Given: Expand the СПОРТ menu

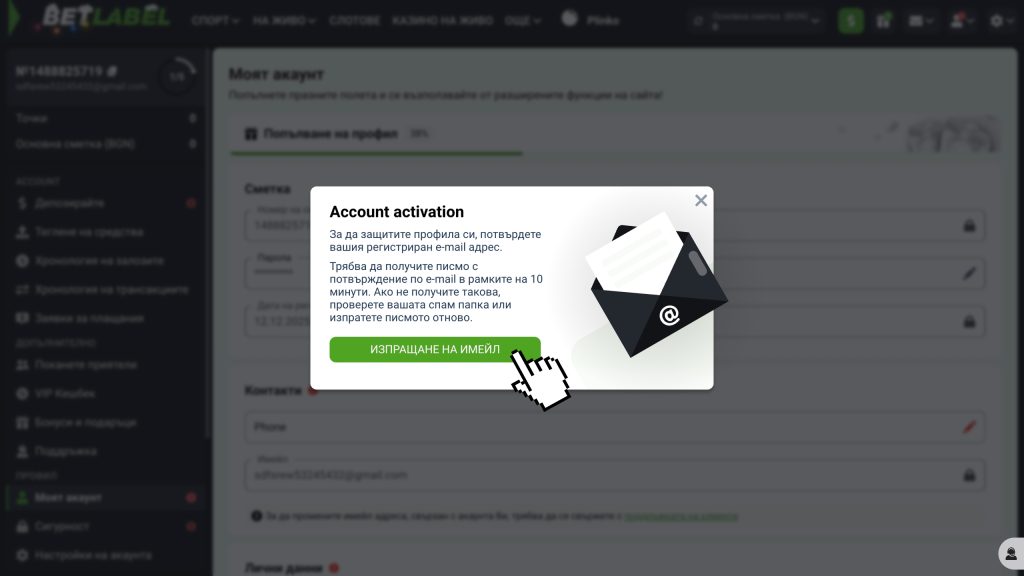Looking at the screenshot, I should pos(216,20).
